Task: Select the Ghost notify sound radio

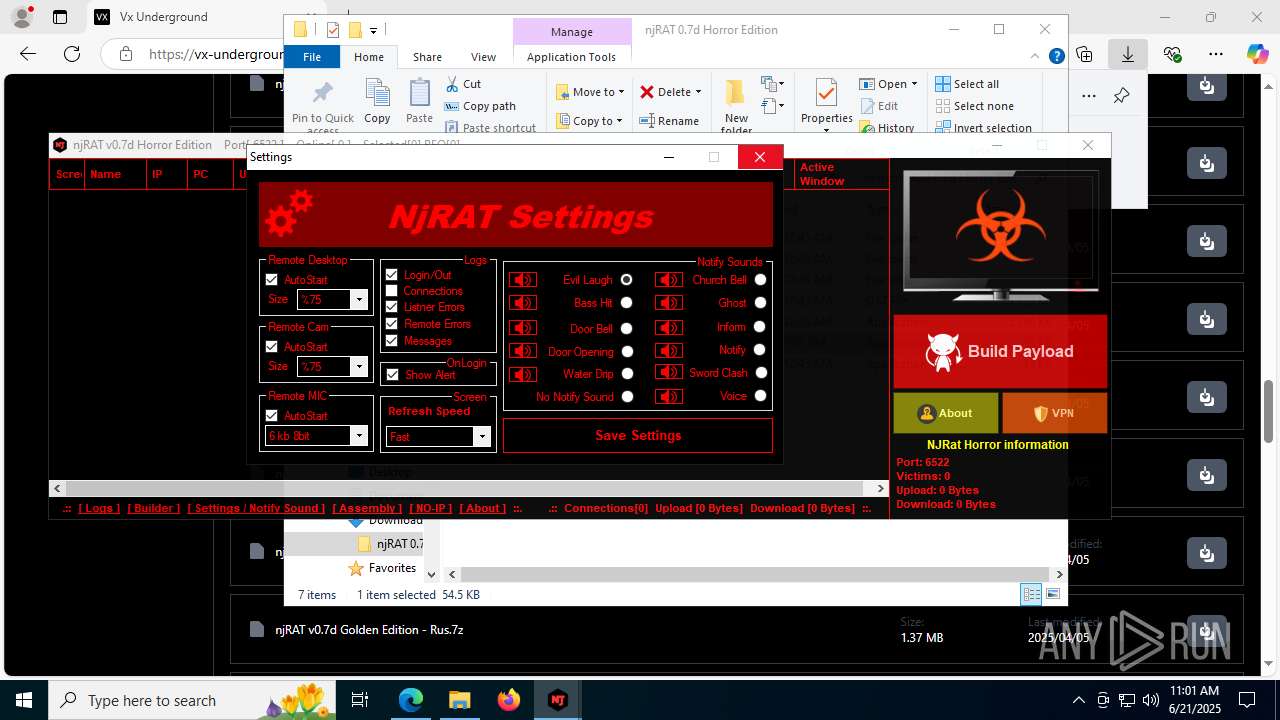Action: 760,303
